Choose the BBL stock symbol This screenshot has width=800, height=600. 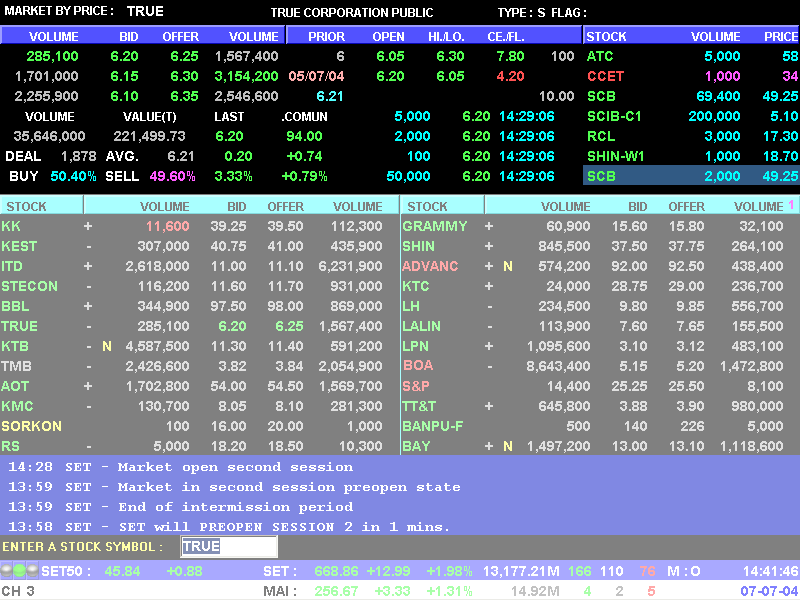15,306
